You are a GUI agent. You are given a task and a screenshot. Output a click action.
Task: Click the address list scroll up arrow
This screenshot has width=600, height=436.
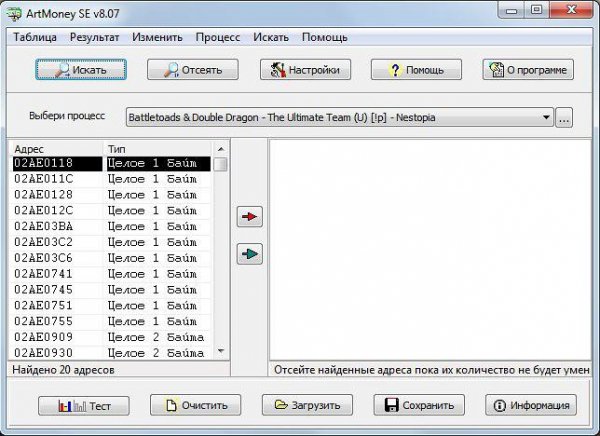tap(221, 149)
